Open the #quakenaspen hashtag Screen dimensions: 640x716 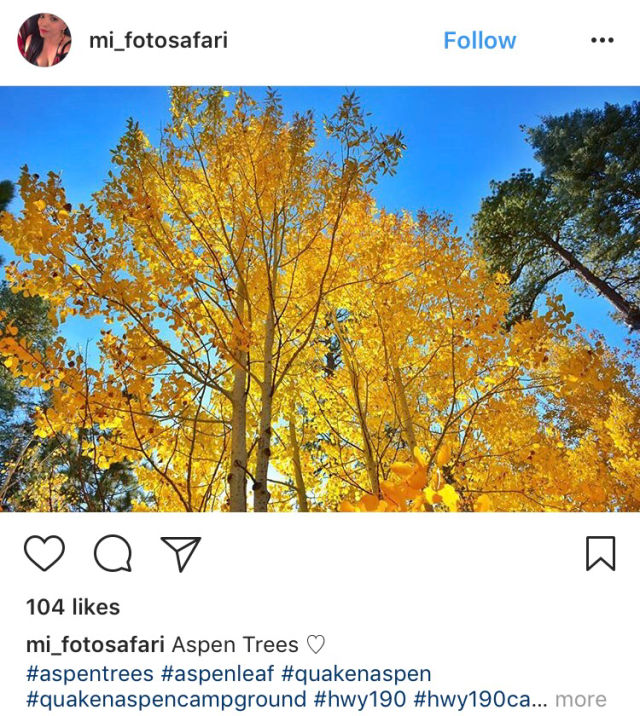pos(356,674)
